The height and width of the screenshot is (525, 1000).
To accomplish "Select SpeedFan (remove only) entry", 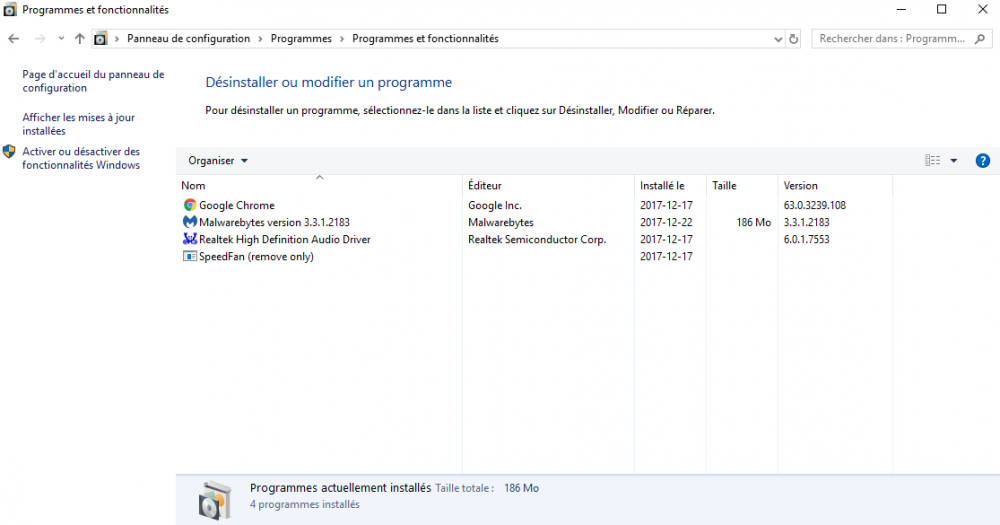I will click(256, 256).
